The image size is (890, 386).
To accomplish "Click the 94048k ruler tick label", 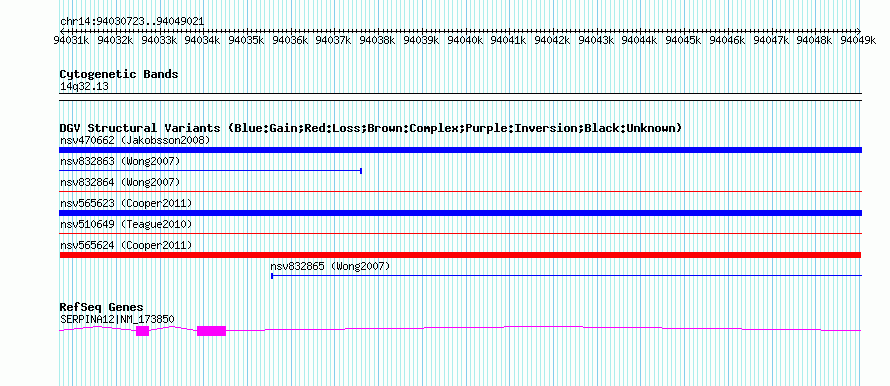I will (815, 40).
